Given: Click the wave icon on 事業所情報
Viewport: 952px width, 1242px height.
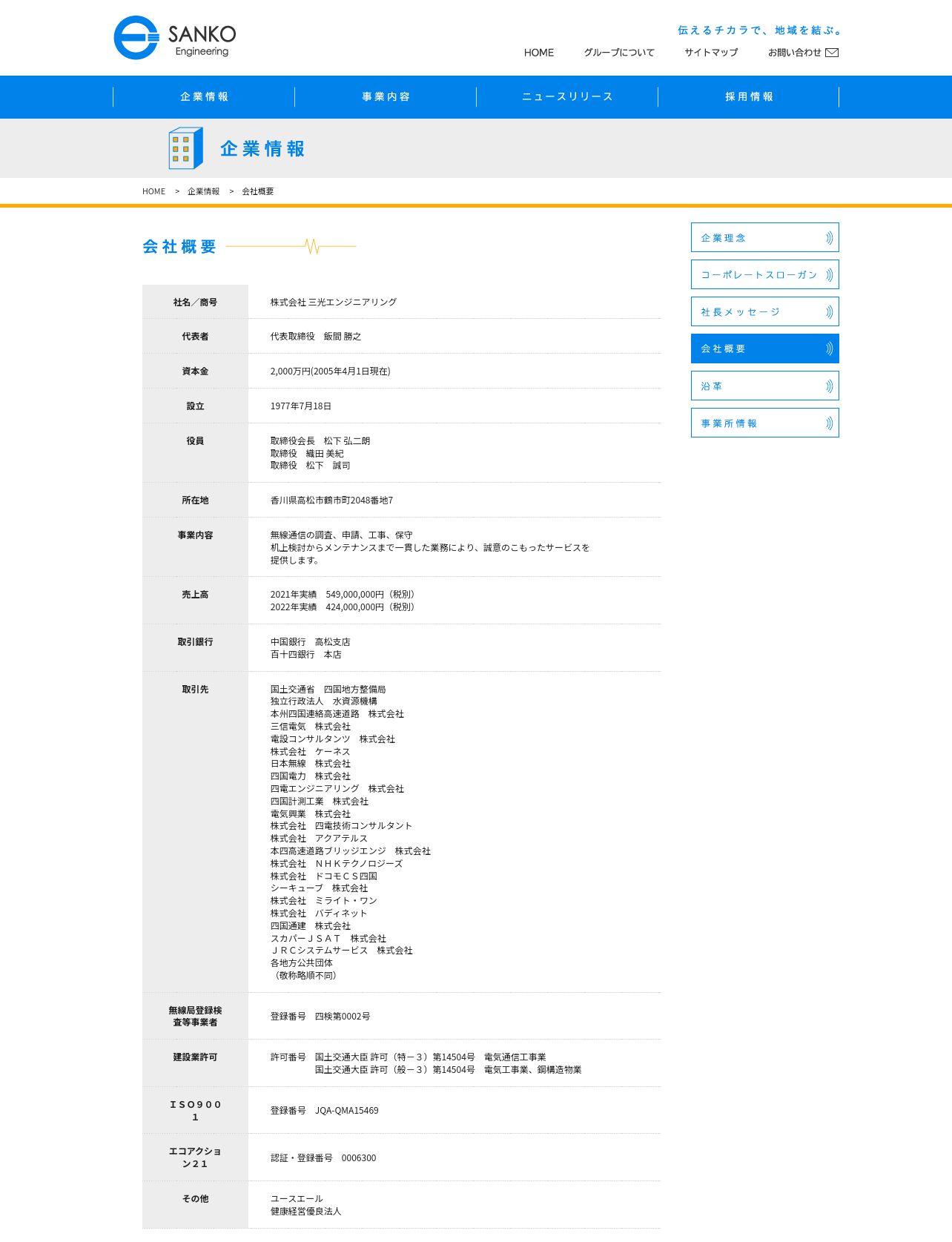Looking at the screenshot, I should click(x=829, y=423).
